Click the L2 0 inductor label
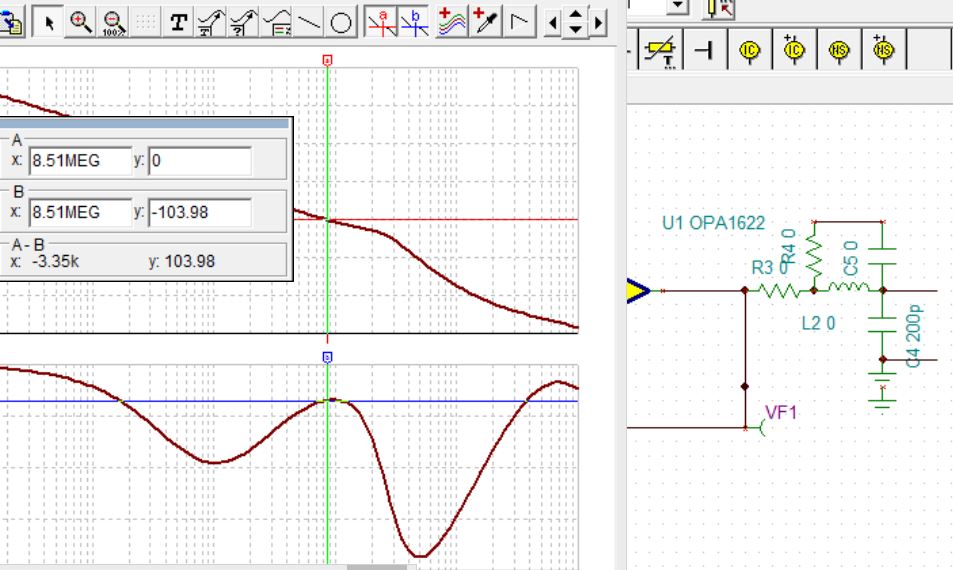The width and height of the screenshot is (953, 570). tap(818, 323)
